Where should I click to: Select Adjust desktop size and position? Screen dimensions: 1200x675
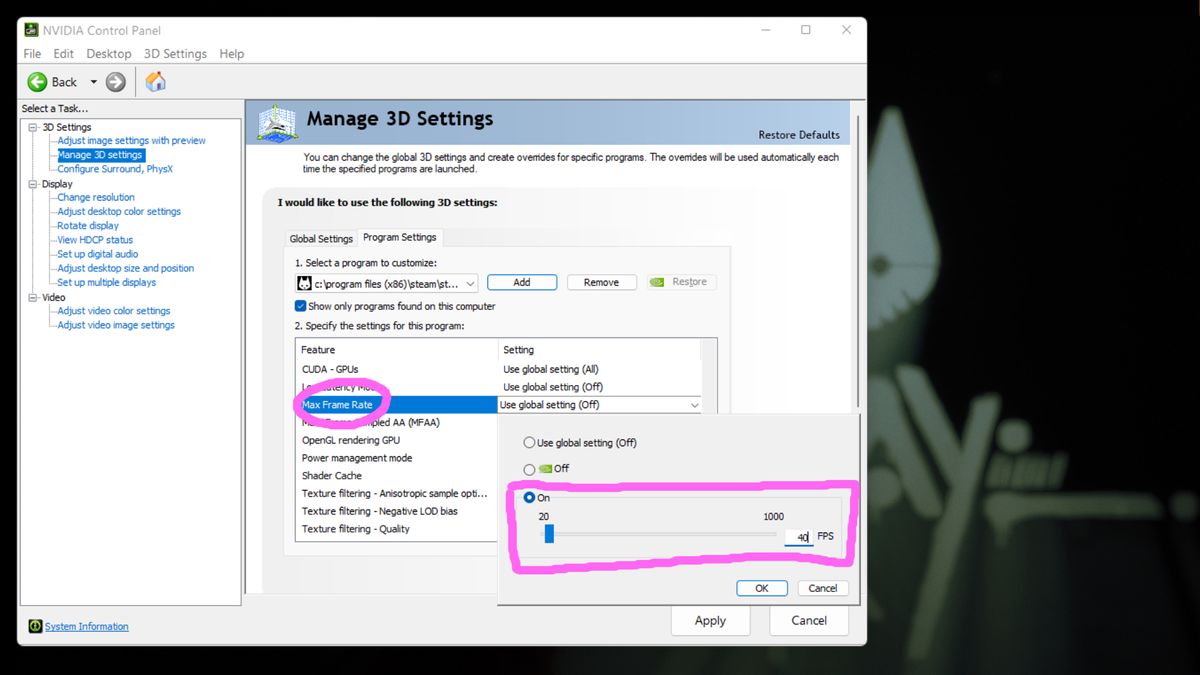[x=126, y=268]
